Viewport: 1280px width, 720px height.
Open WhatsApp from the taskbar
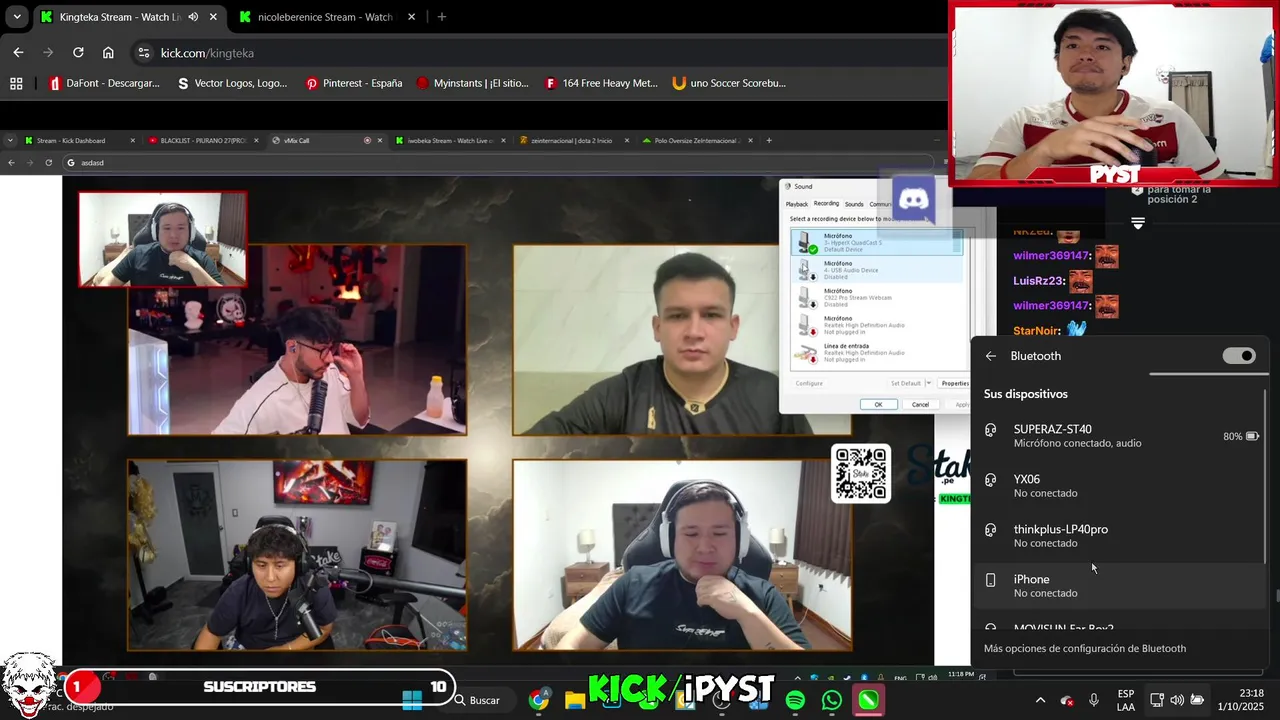click(x=832, y=701)
